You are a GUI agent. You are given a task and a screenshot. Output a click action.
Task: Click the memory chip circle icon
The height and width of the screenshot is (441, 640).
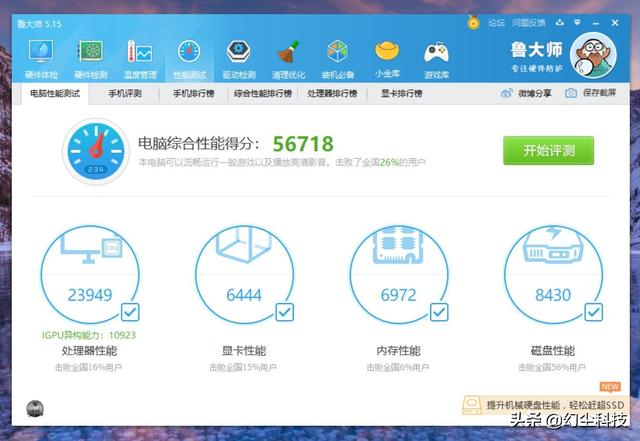click(x=399, y=274)
